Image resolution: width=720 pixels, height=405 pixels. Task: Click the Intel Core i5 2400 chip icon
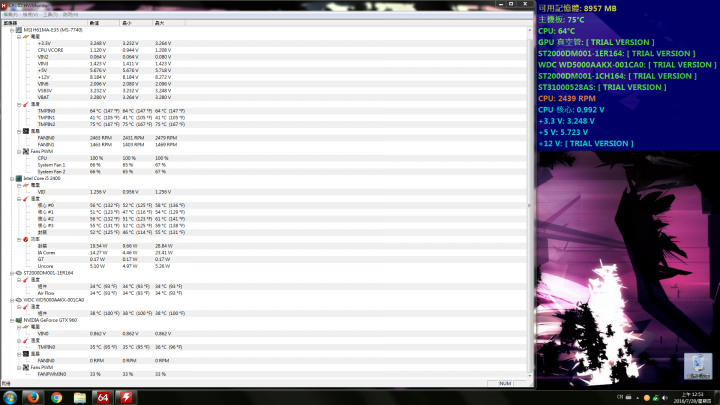[x=19, y=179]
